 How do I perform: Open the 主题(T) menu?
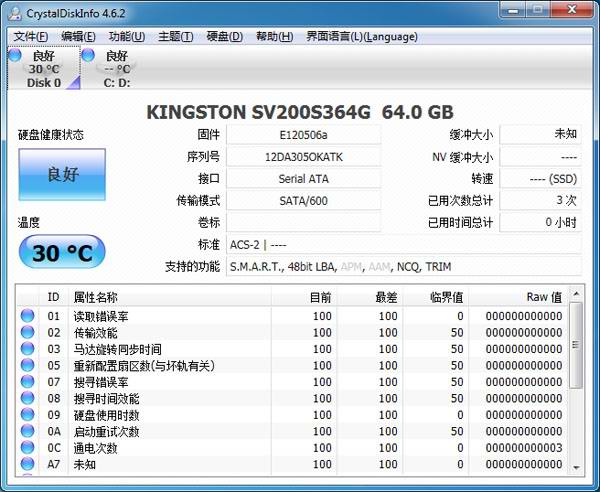[x=175, y=37]
